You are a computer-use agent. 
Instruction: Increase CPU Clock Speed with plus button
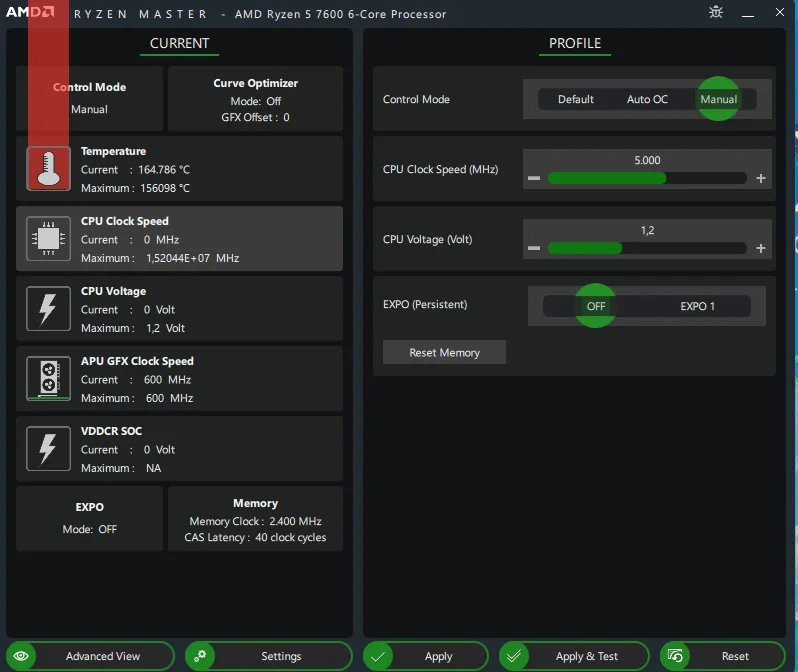(x=761, y=178)
